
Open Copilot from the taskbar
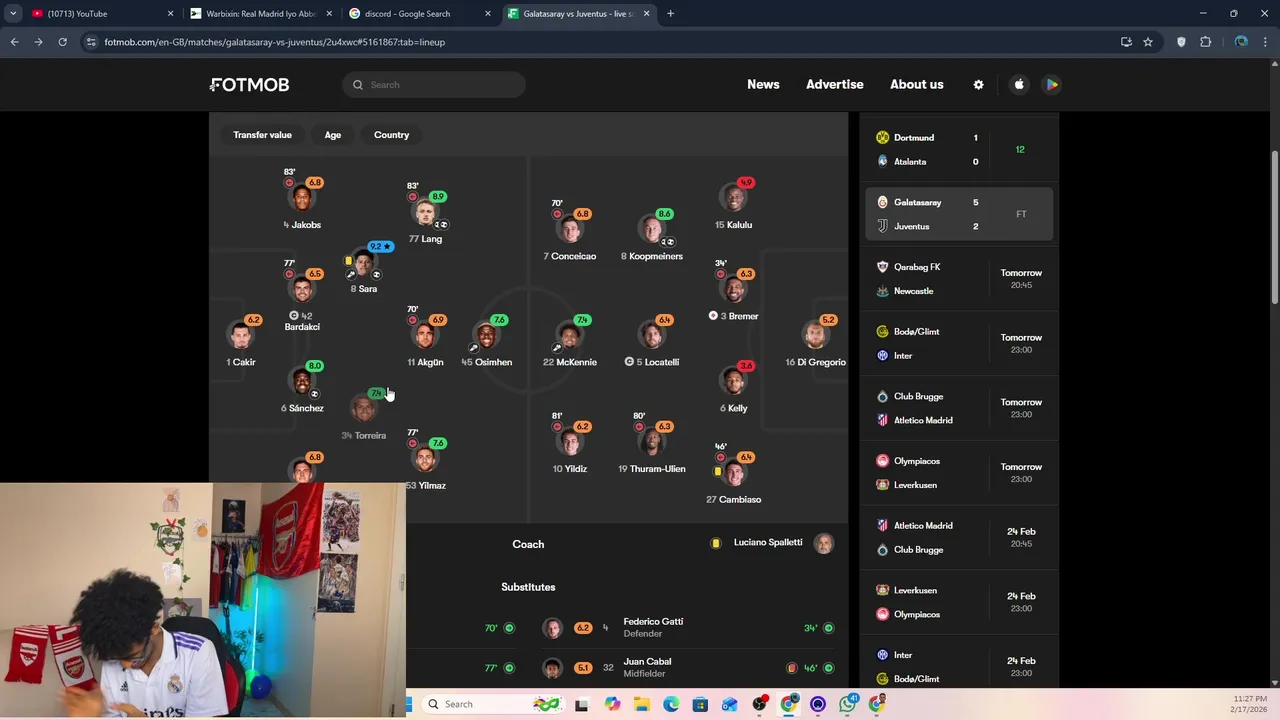tap(612, 704)
